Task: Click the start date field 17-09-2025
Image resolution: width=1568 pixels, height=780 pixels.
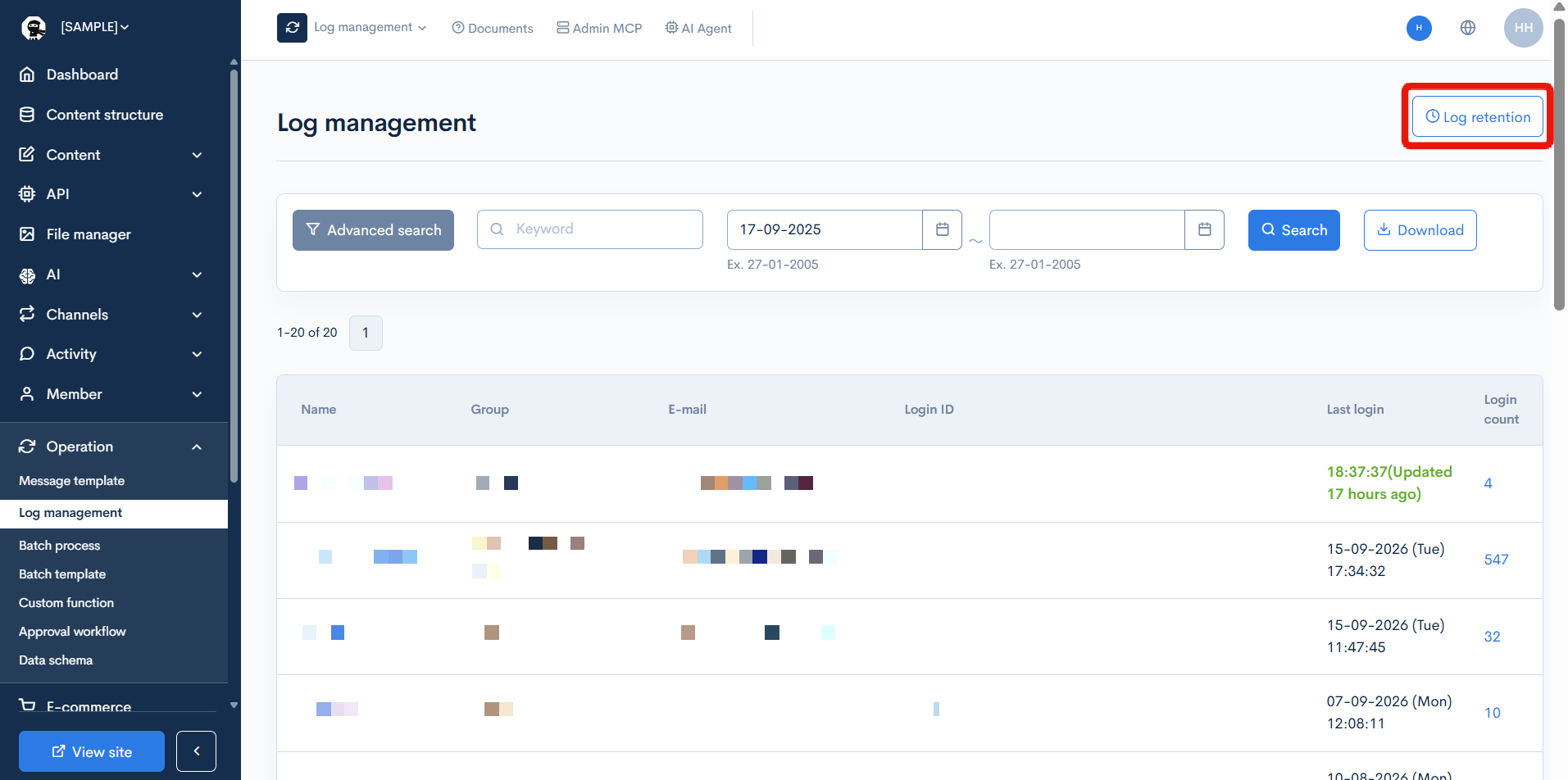Action: [825, 229]
